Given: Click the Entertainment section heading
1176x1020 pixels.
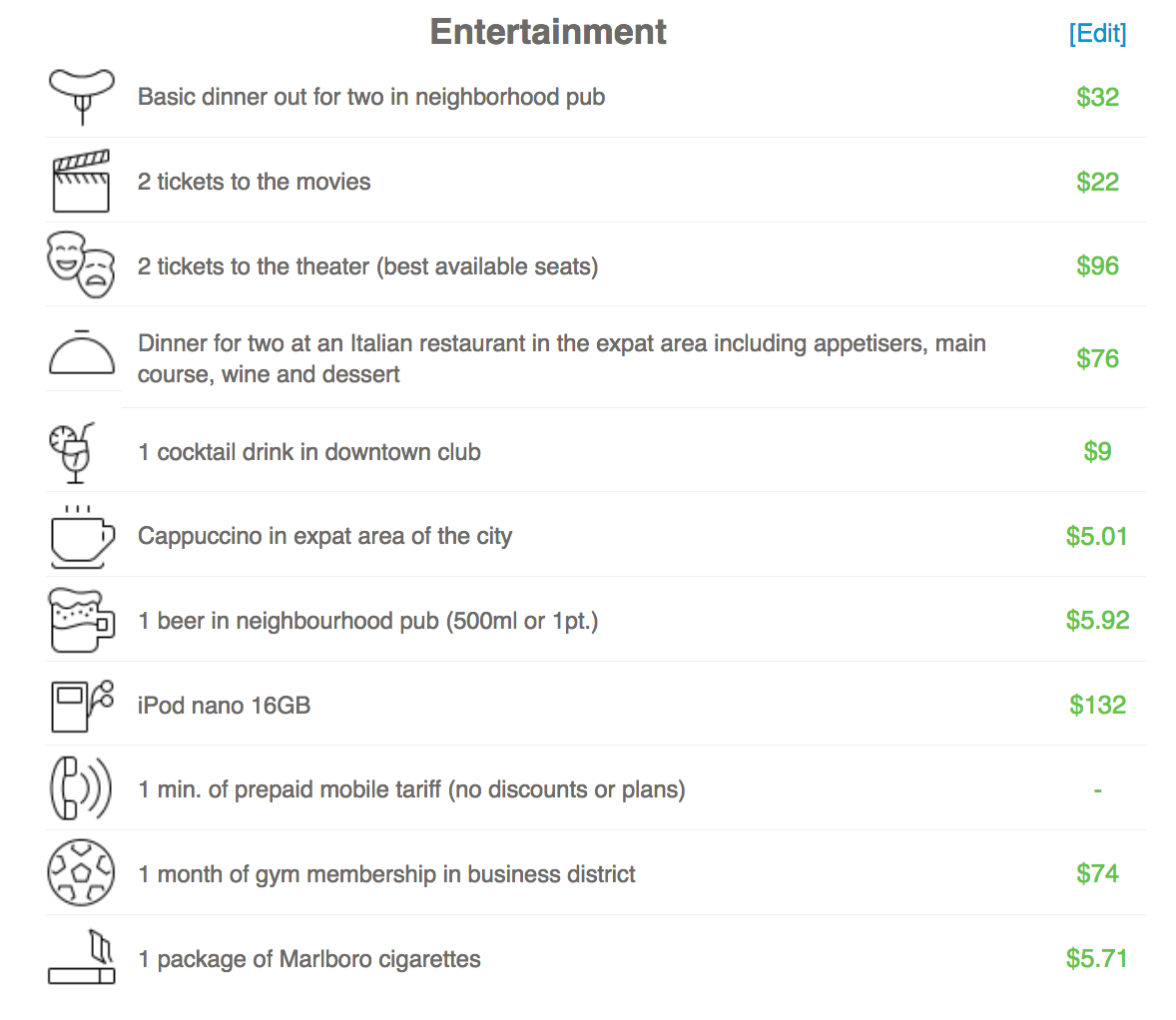Looking at the screenshot, I should point(548,32).
